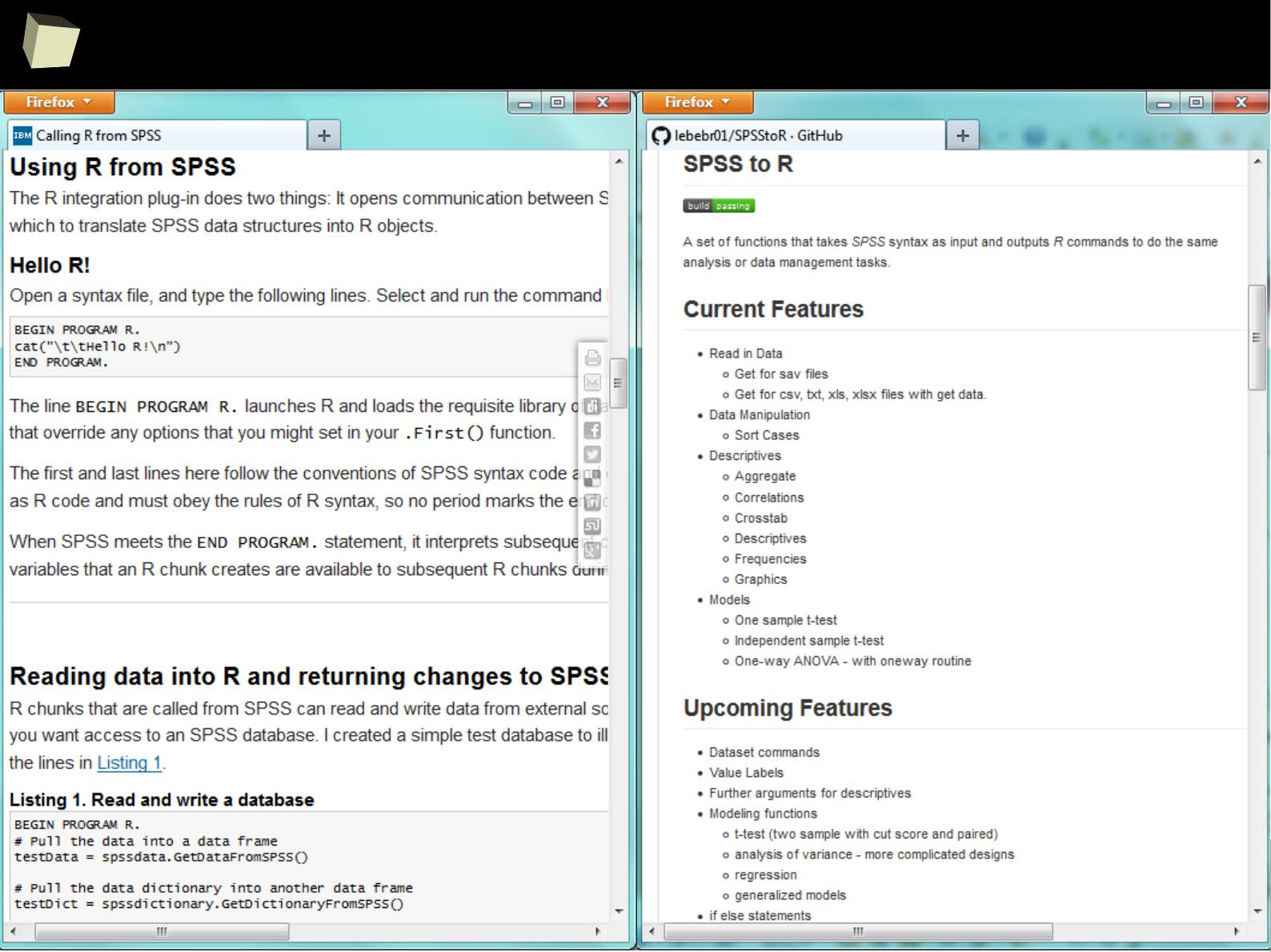Share via the LinkedIn icon
This screenshot has width=1271, height=952.
coord(592,502)
